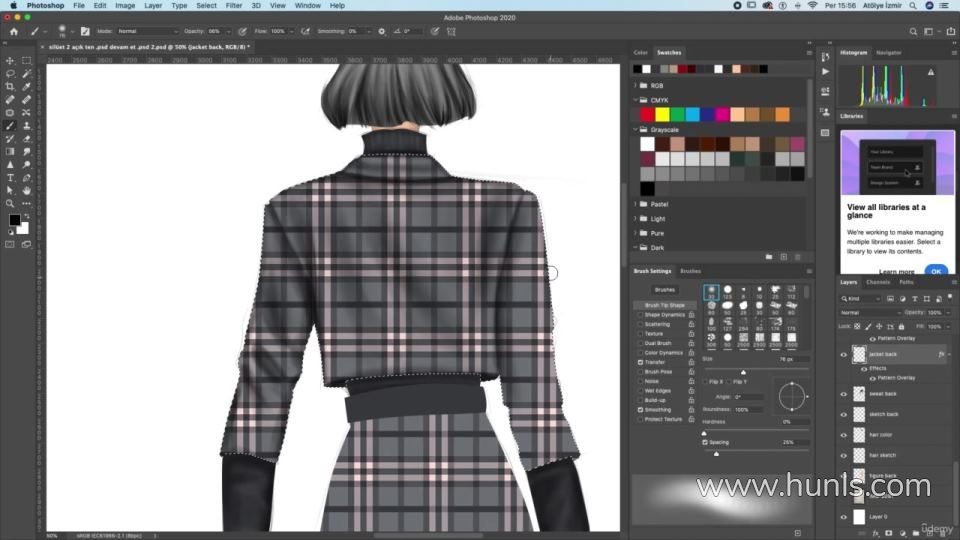
Task: Select the Move tool
Action: [10, 61]
